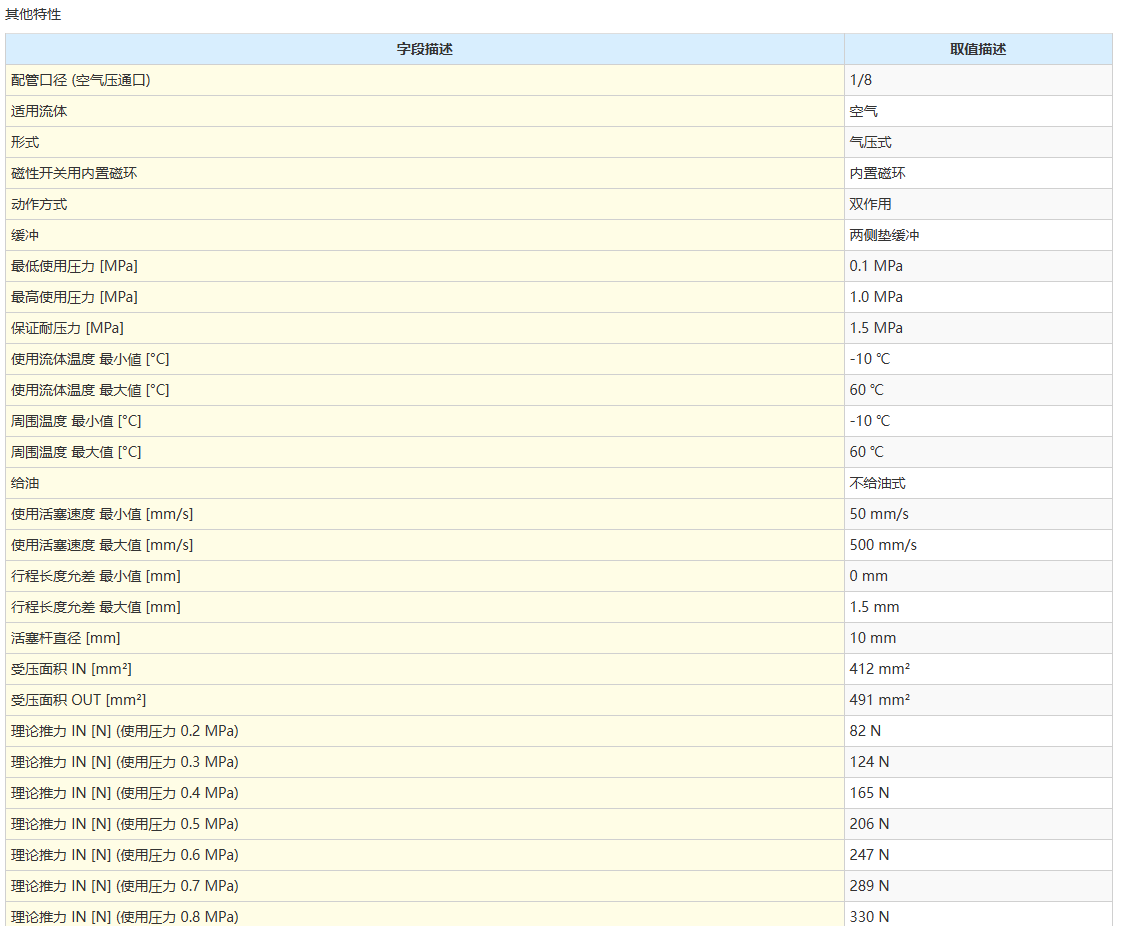Click the 活塞杆直径 [mm] field cell
This screenshot has height=926, width=1124.
pyautogui.click(x=65, y=638)
